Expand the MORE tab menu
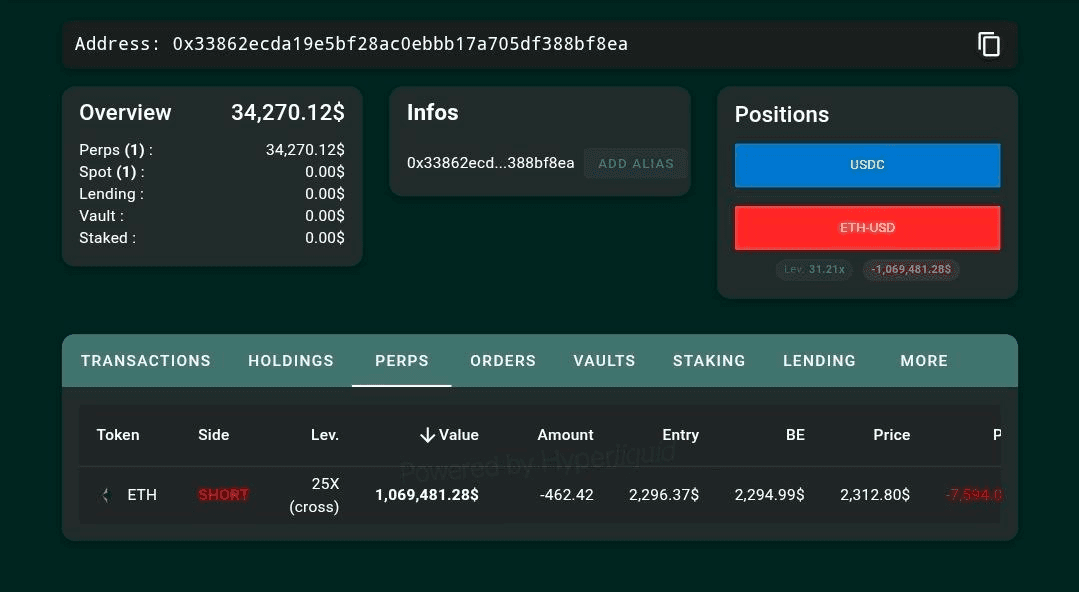The image size is (1079, 592). coord(924,361)
